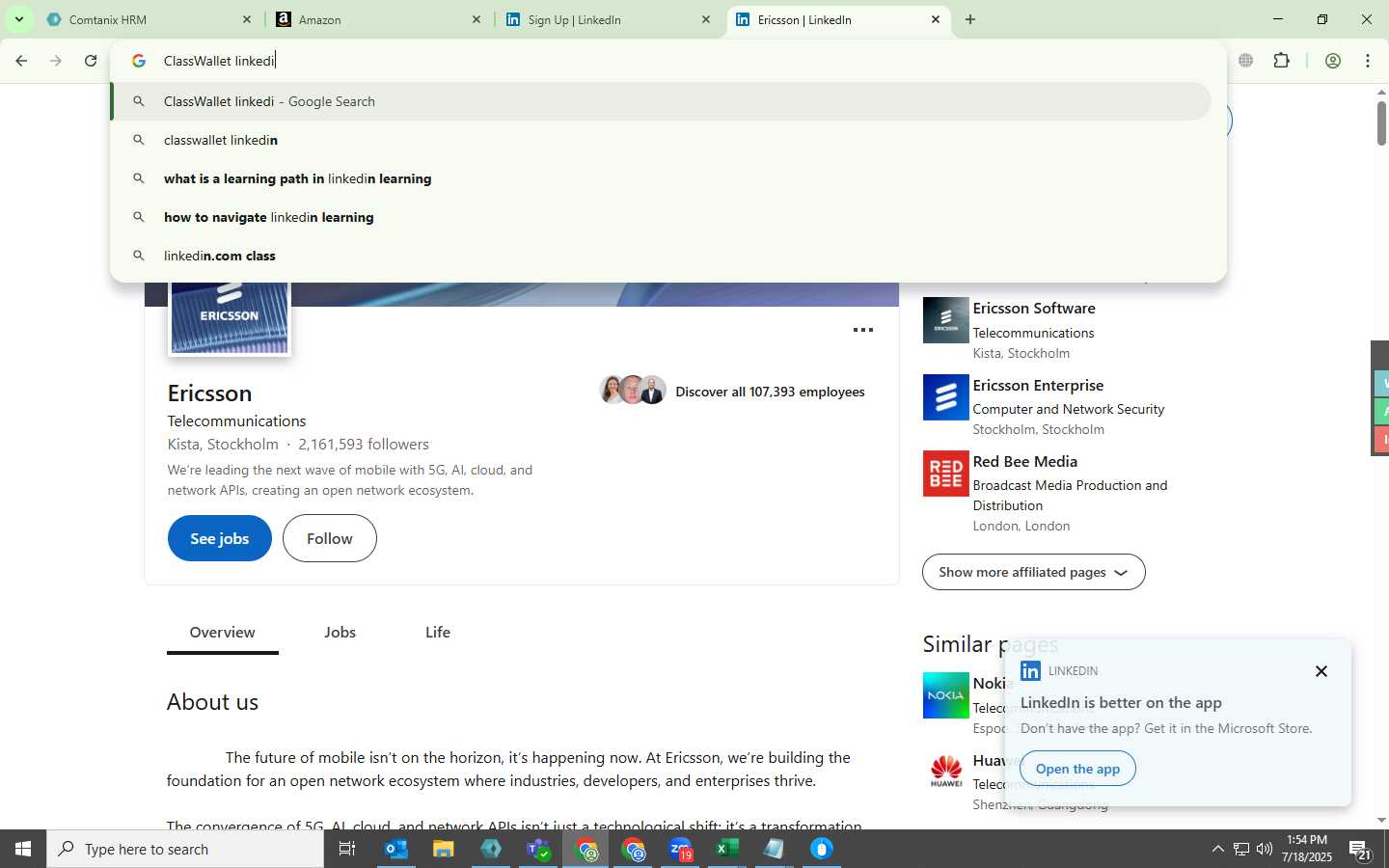The image size is (1389, 868).
Task: Pick 'how to navigate linkedin learning' suggestion
Action: point(661,217)
